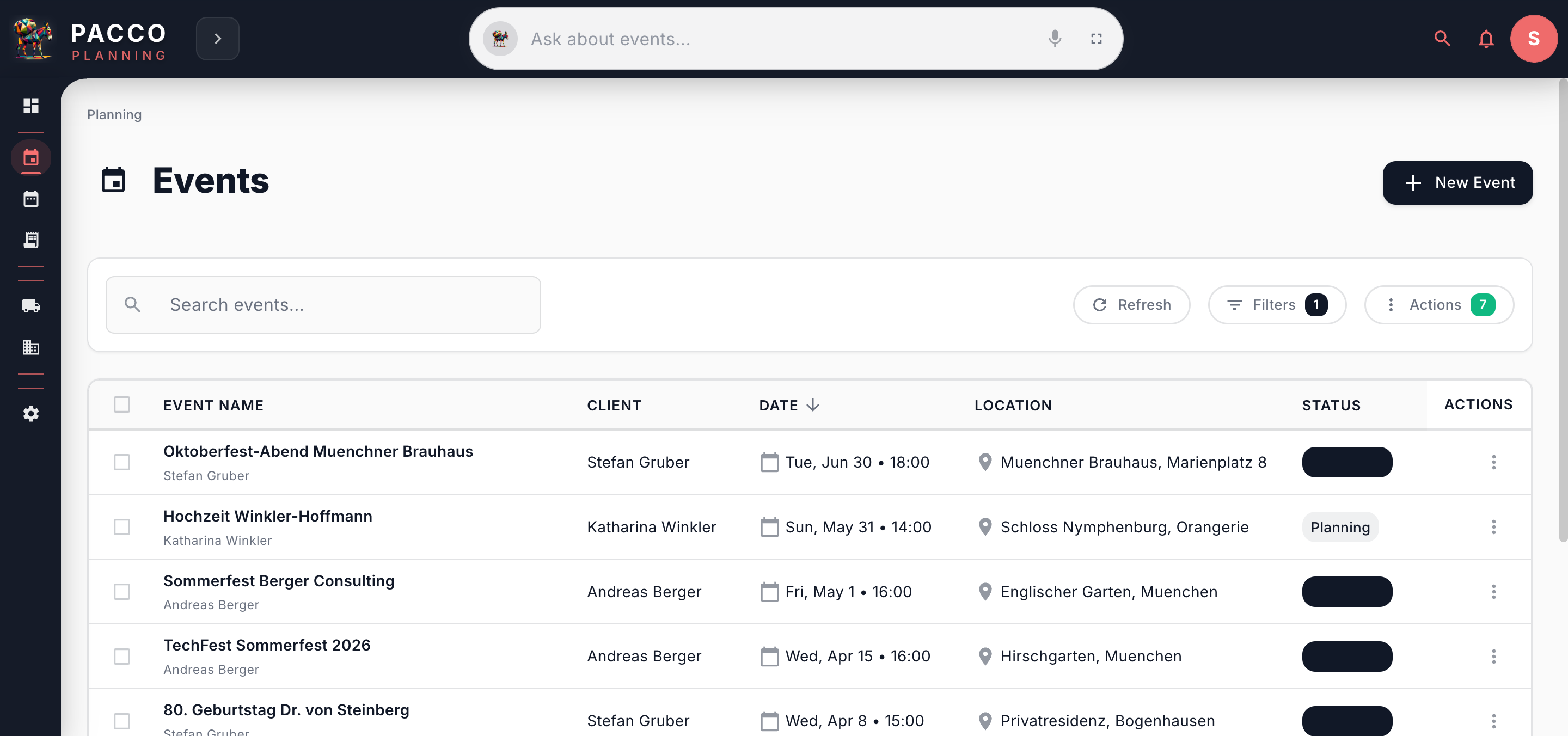
Task: Open the TechFest Sommerfest 2026 event
Action: pyautogui.click(x=267, y=645)
